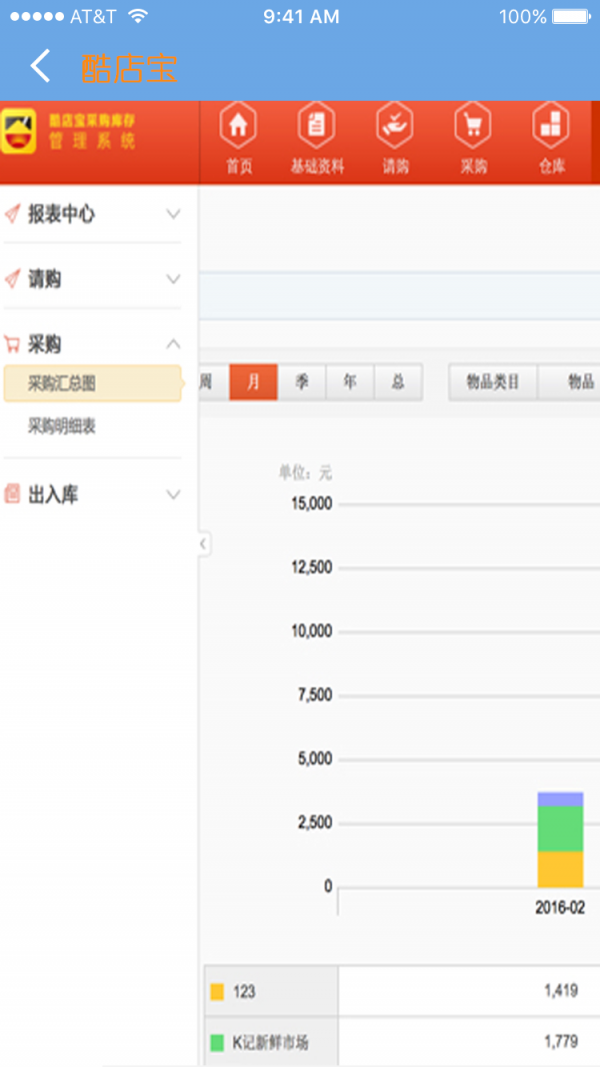Expand the 请购 sidebar section chevron
The height and width of the screenshot is (1067, 600).
pyautogui.click(x=173, y=279)
